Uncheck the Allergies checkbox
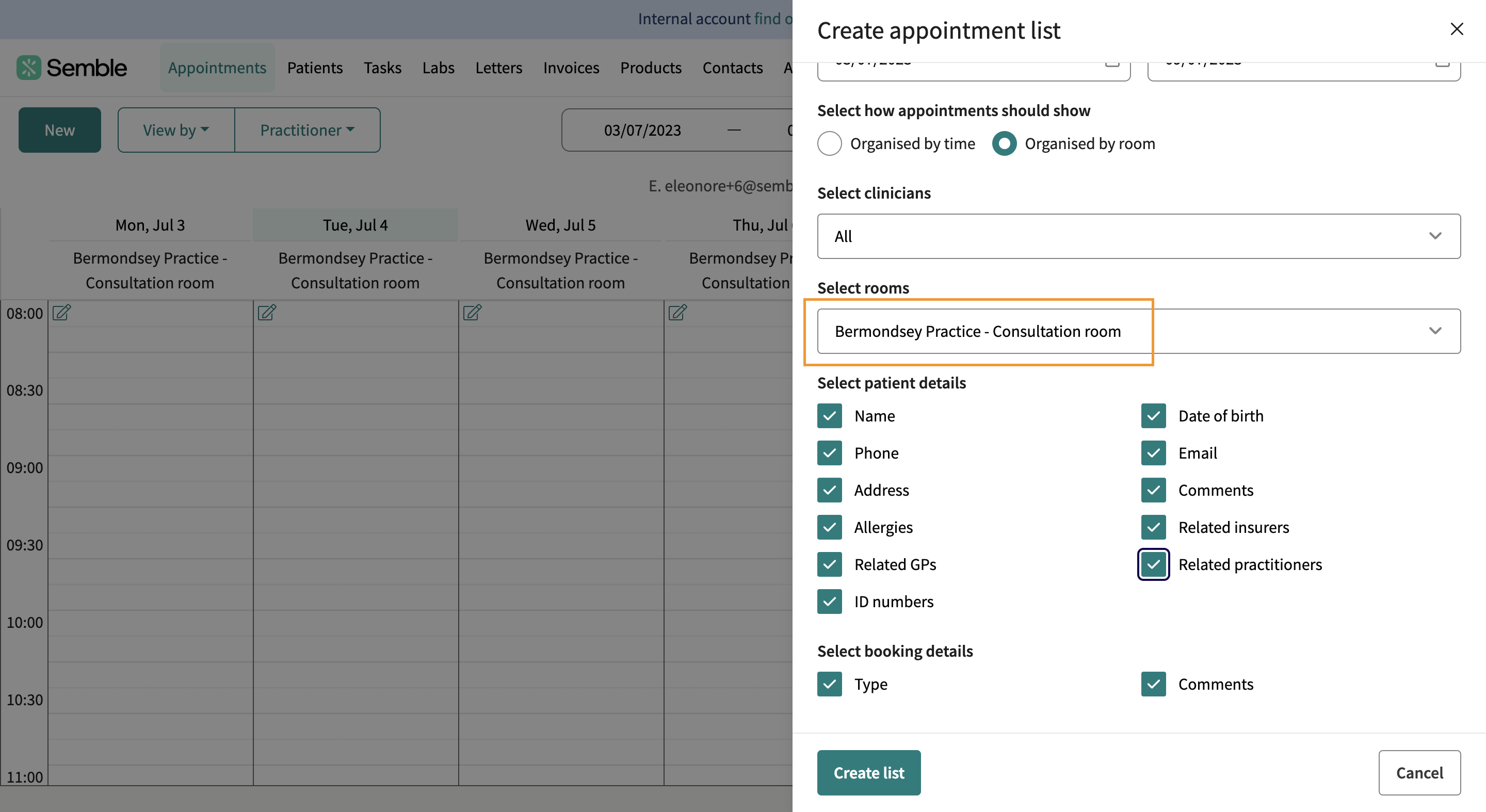Viewport: 1486px width, 812px height. point(830,527)
